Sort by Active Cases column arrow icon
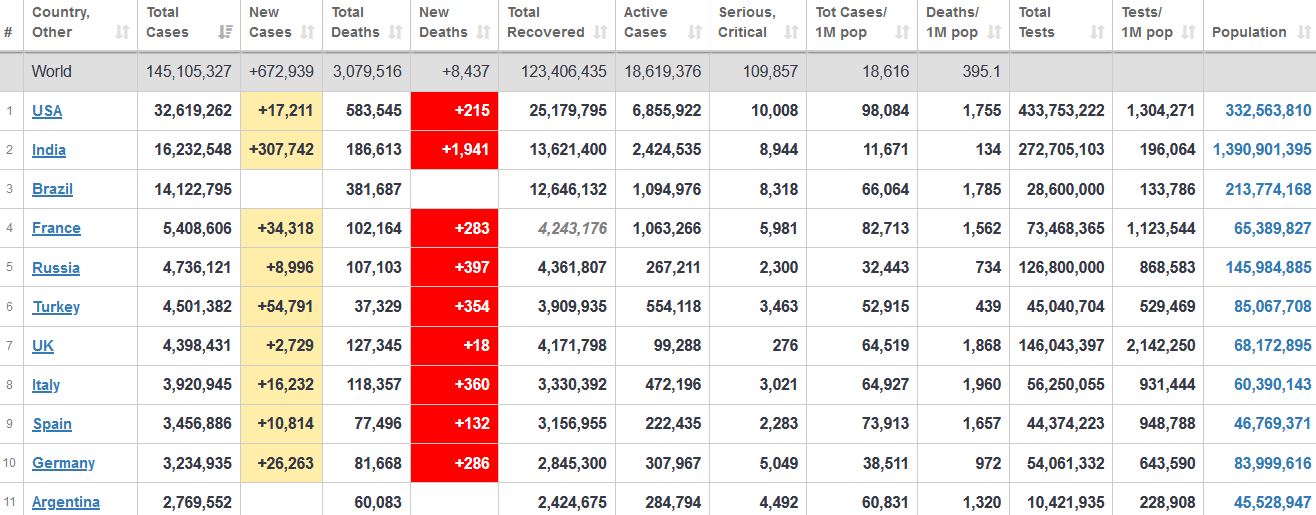1316x515 pixels. pos(695,32)
